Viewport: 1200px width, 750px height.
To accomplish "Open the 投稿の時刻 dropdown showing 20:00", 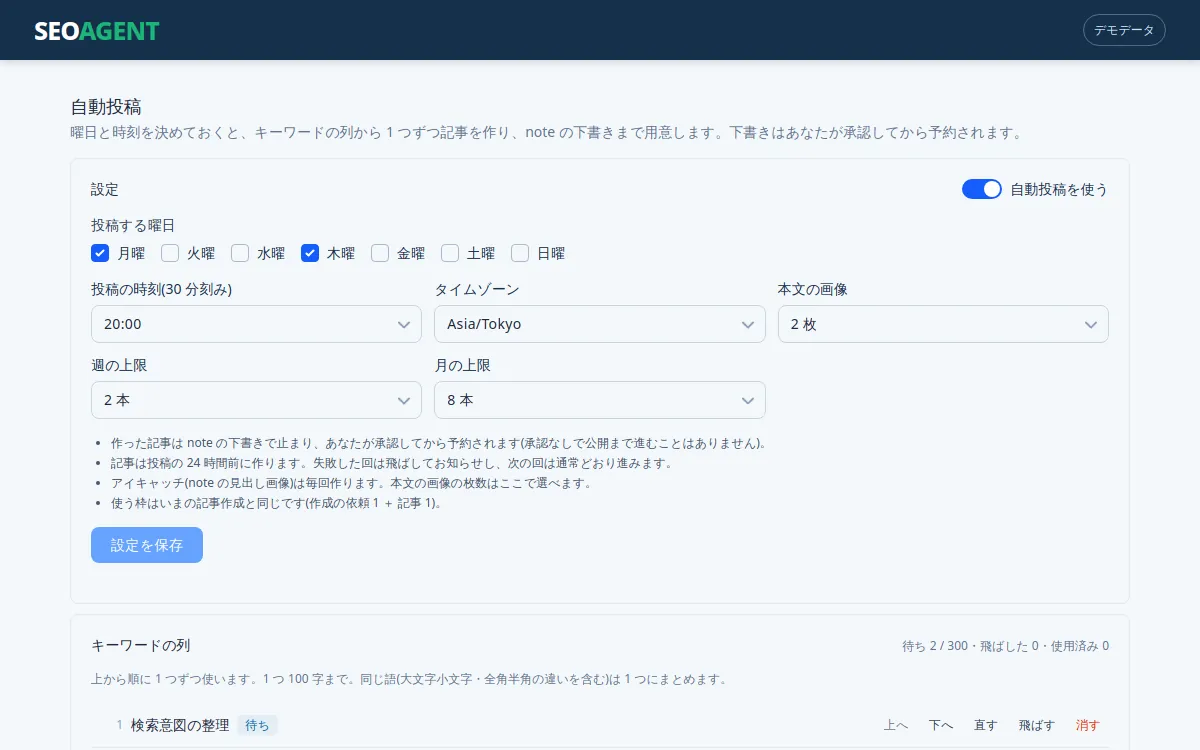I will point(256,324).
